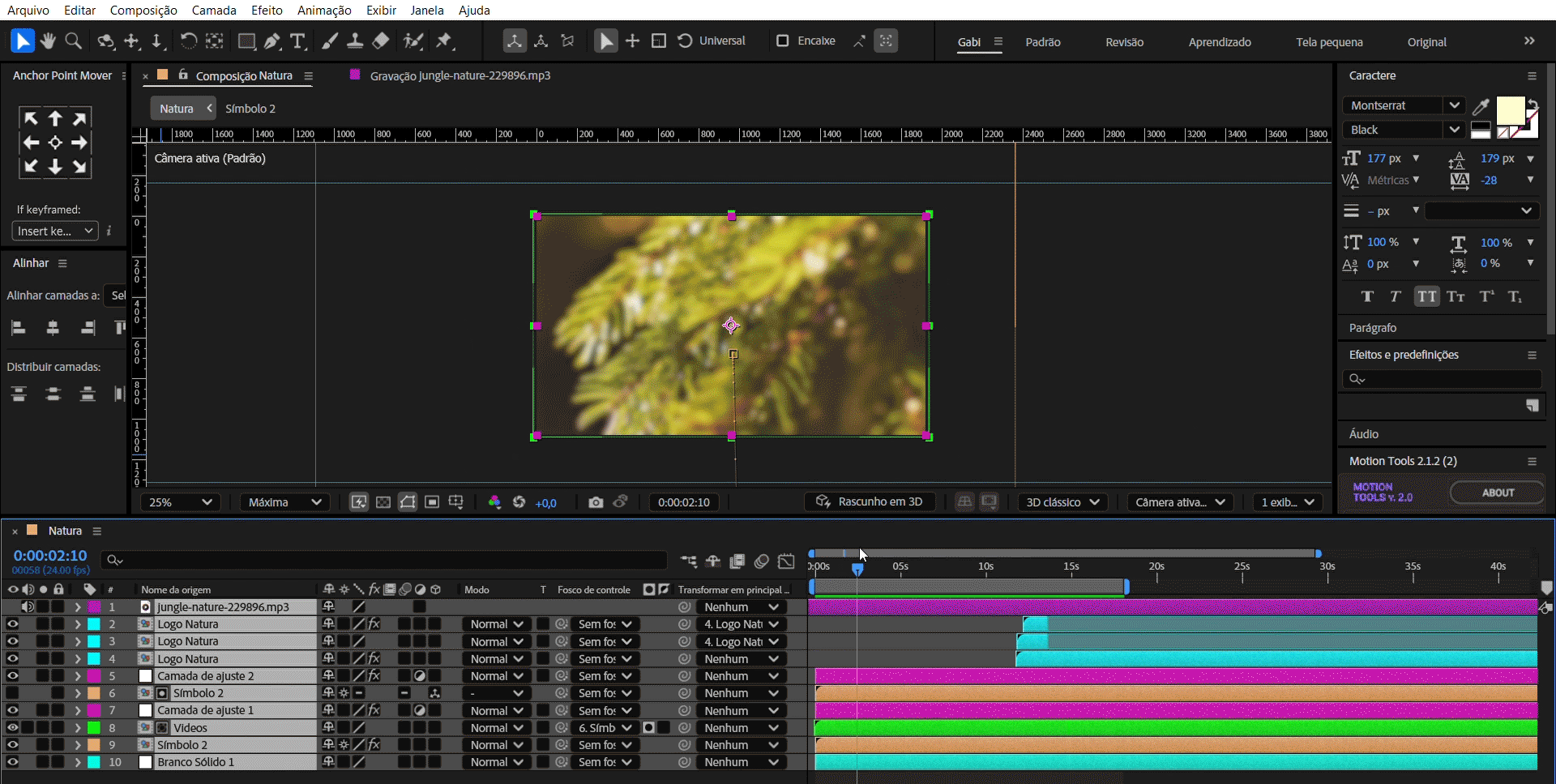Image resolution: width=1556 pixels, height=784 pixels.
Task: Select the Hand tool
Action: tap(48, 40)
